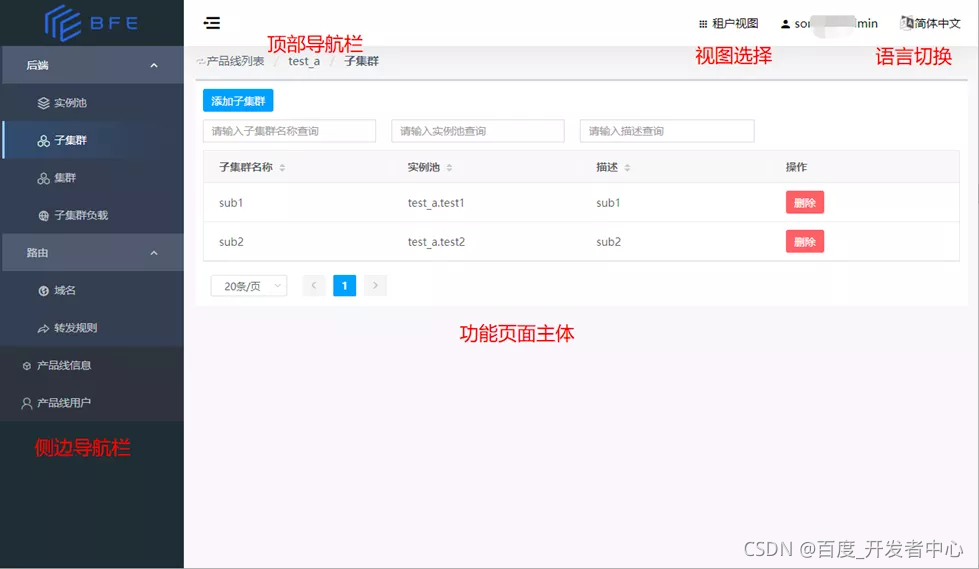Viewport: 979px width, 569px height.
Task: Collapse the 后端 menu section
Action: click(92, 65)
